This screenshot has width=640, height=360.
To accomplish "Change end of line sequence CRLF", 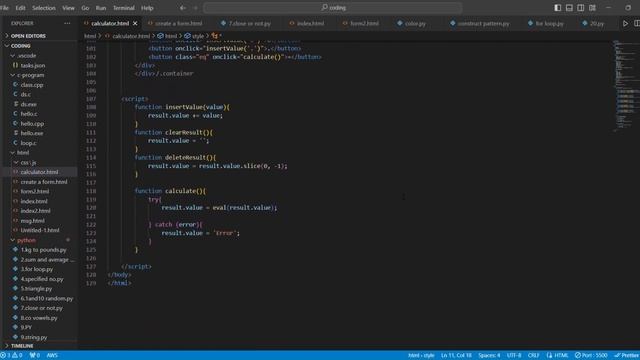I will (x=533, y=356).
